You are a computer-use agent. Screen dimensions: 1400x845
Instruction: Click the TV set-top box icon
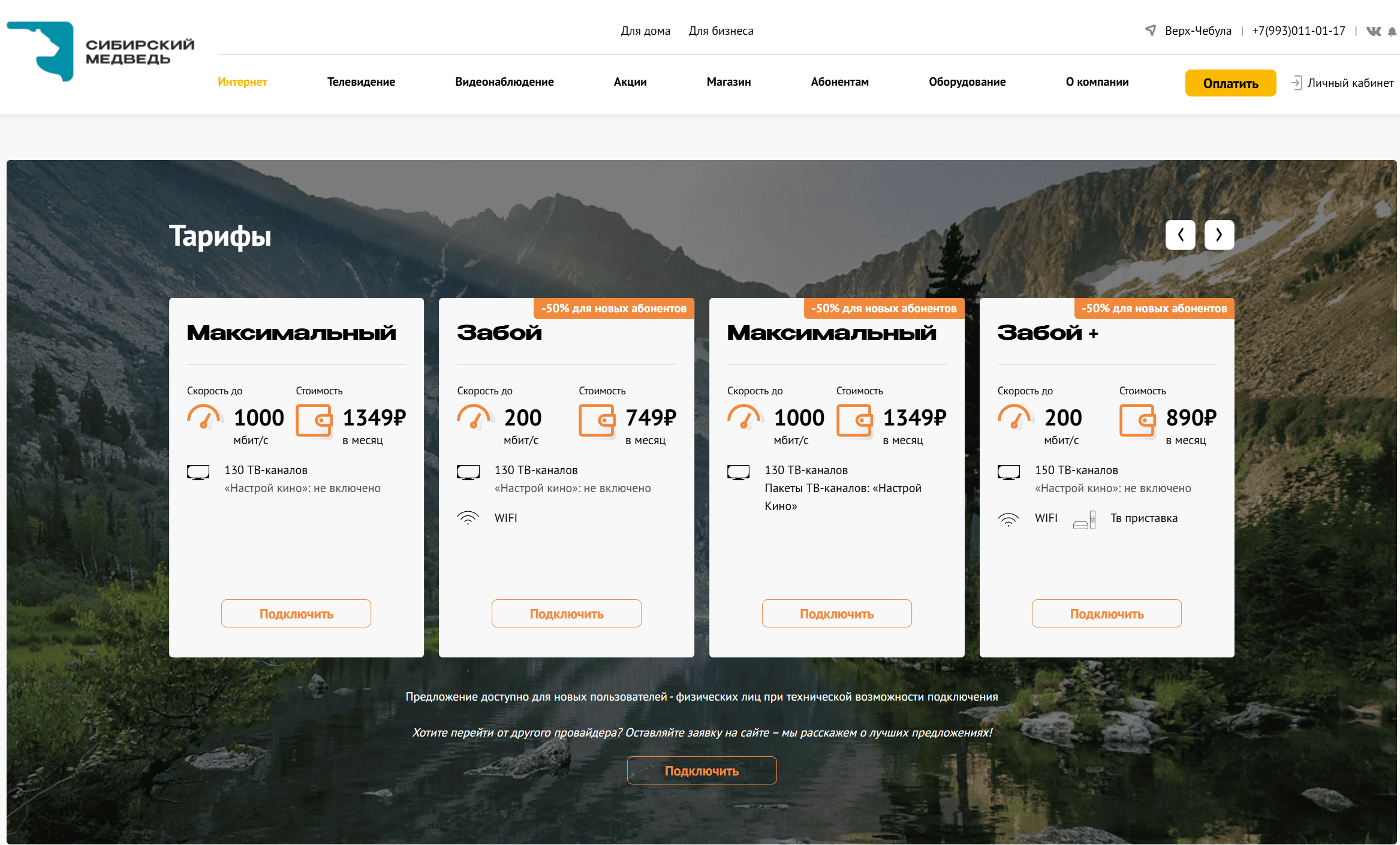click(1084, 520)
